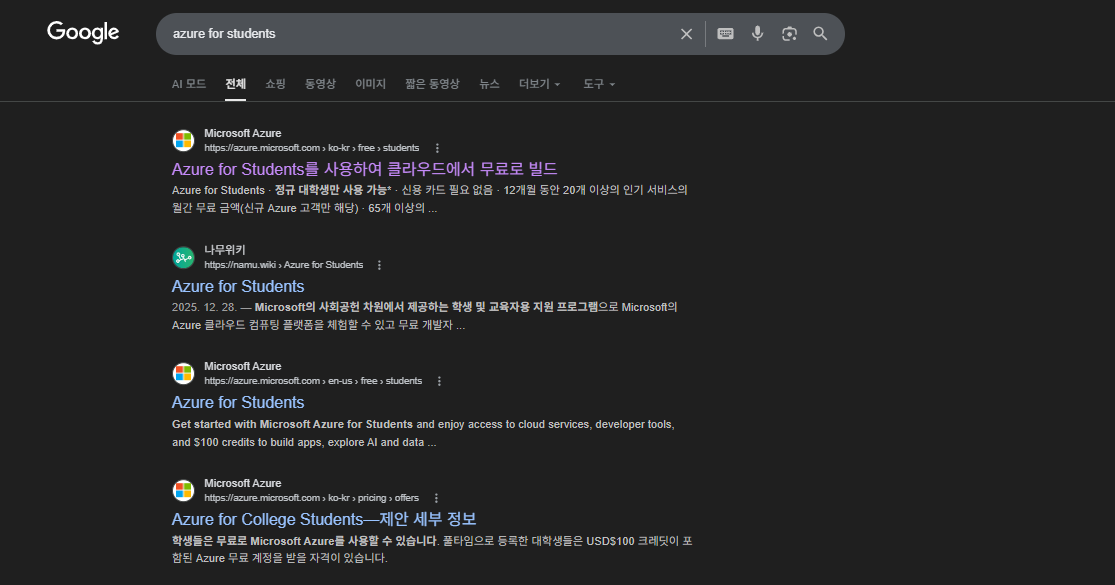
Task: Click the magnifying glass search button
Action: 820,33
